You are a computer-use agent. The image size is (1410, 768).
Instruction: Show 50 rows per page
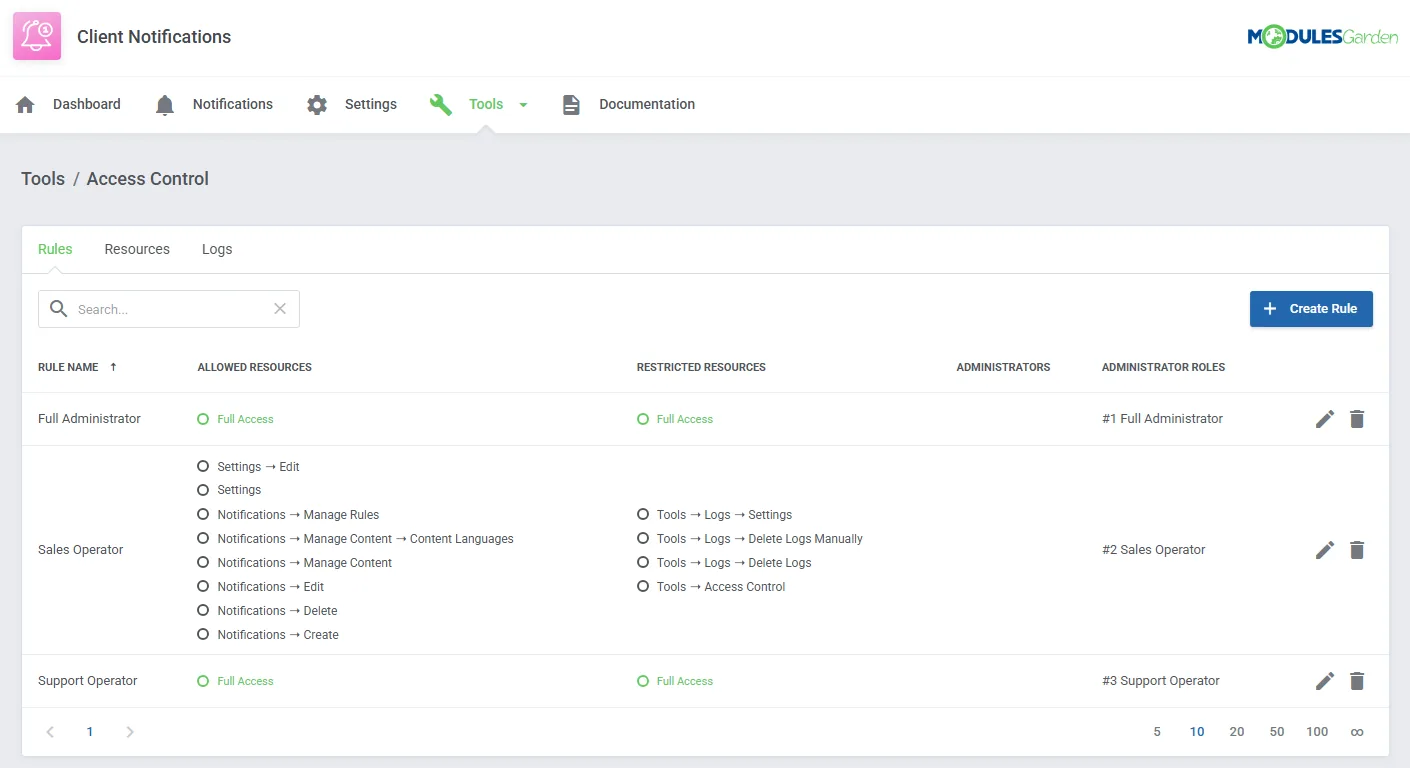[x=1277, y=732]
